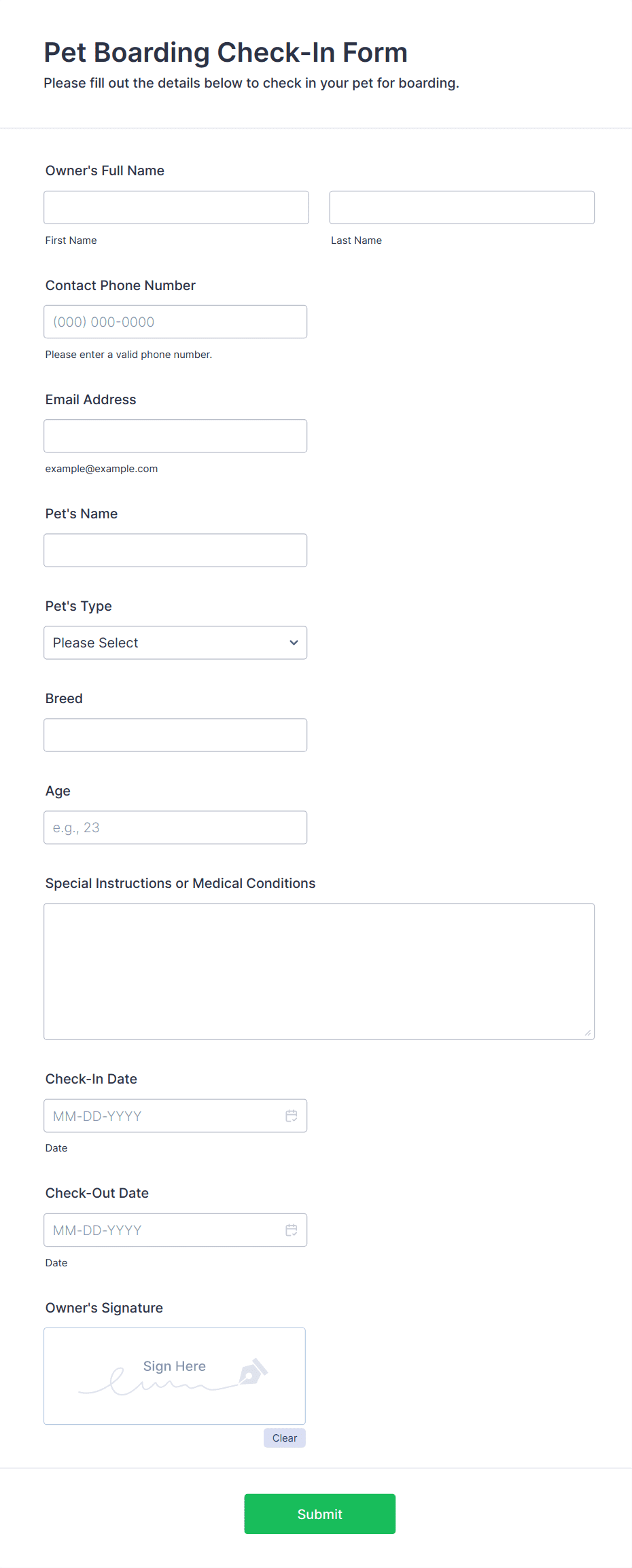Click the Pet Boarding Check-In Form title
Image resolution: width=632 pixels, height=1568 pixels.
coord(226,52)
